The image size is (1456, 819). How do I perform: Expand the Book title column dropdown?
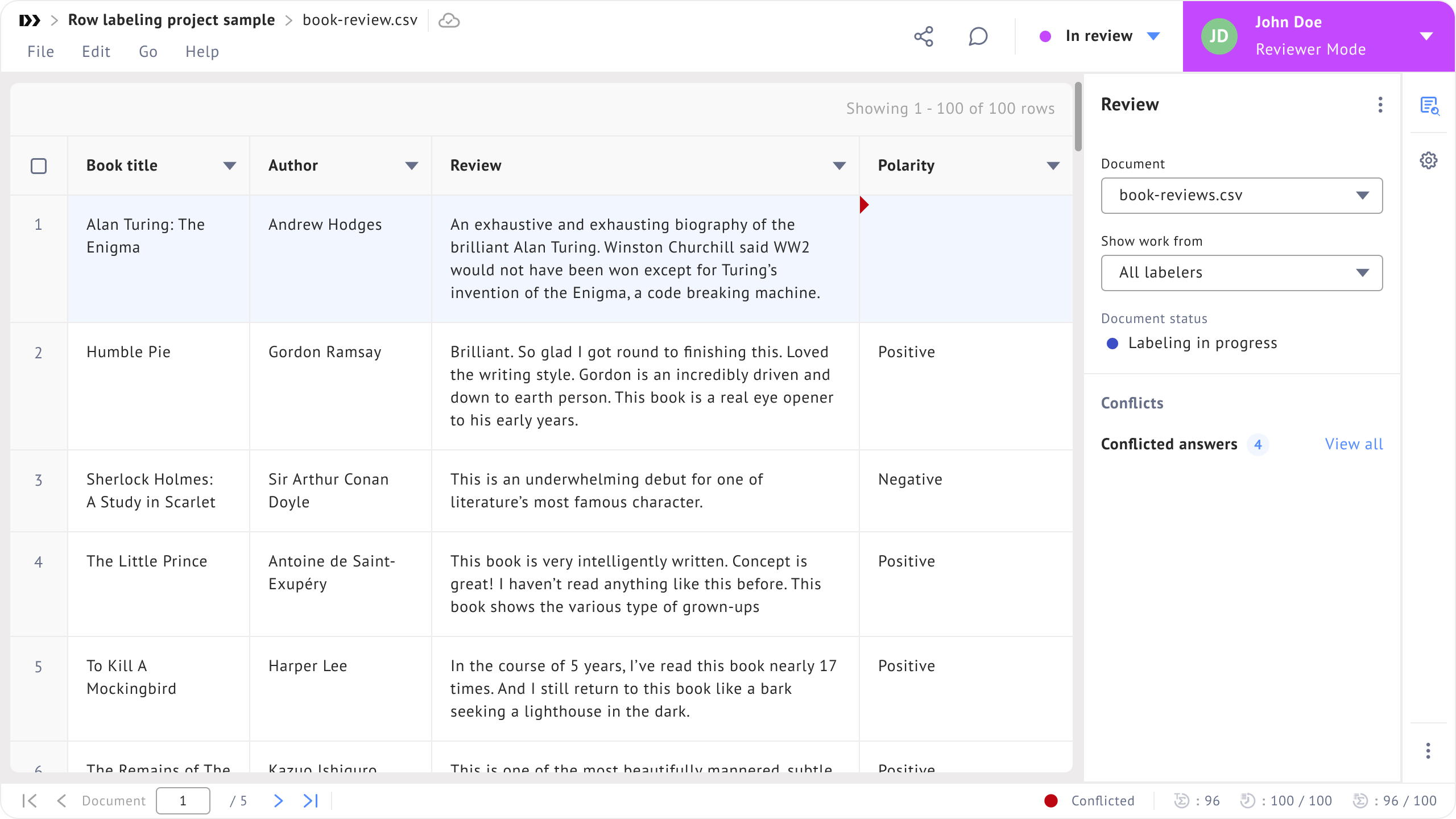pos(229,166)
